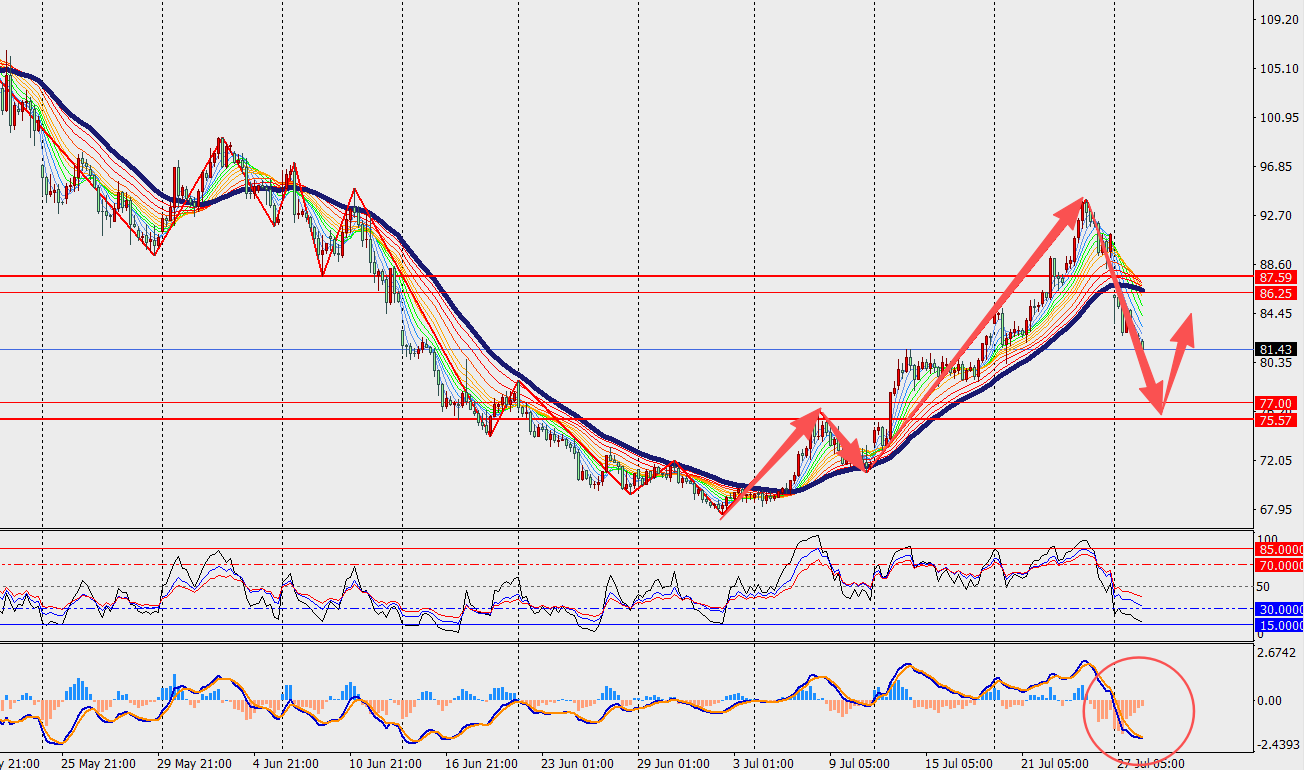Select the blue 30.0000 level label
The width and height of the screenshot is (1304, 770).
[x=1278, y=609]
